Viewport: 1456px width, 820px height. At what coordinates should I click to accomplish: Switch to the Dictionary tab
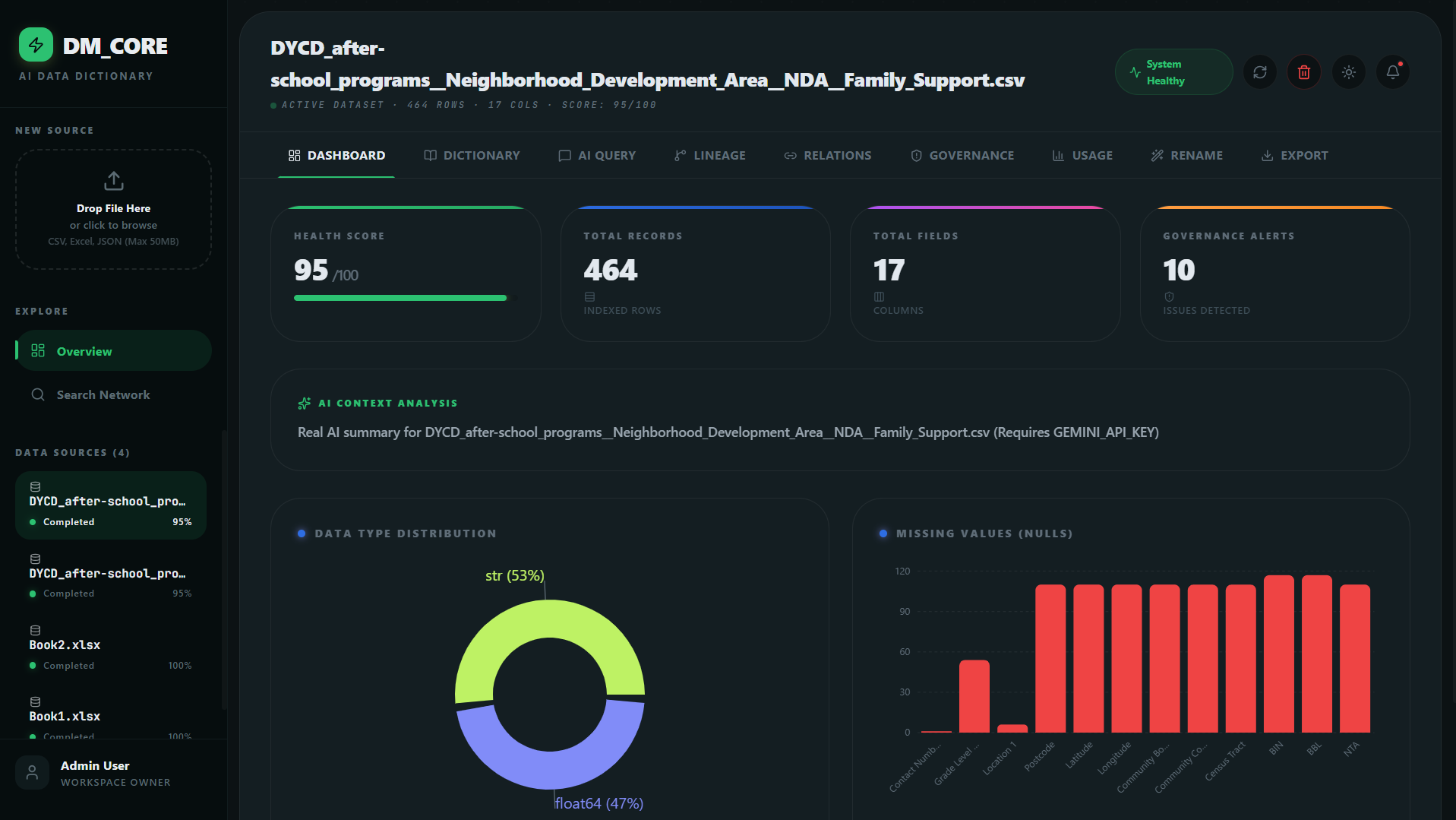pyautogui.click(x=472, y=155)
